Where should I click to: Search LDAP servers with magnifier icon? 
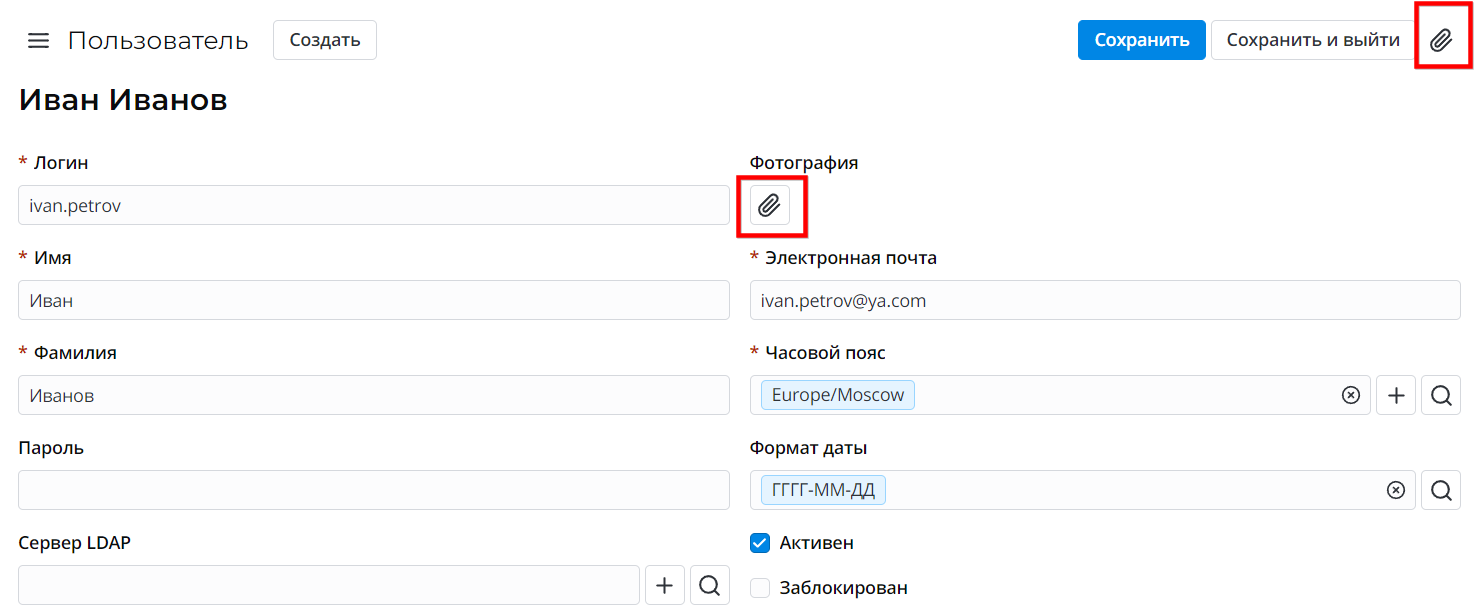[710, 585]
